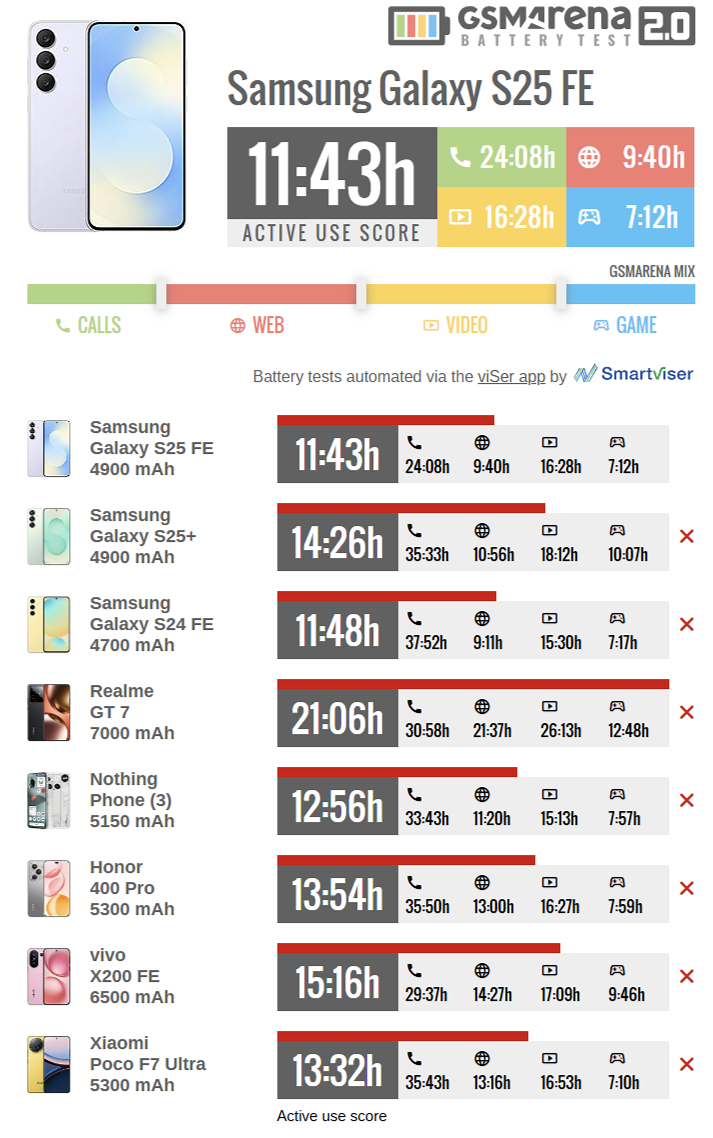Click the Samsung Galaxy S25 FE header image
Screen dimensions: 713x1138
click(x=107, y=125)
